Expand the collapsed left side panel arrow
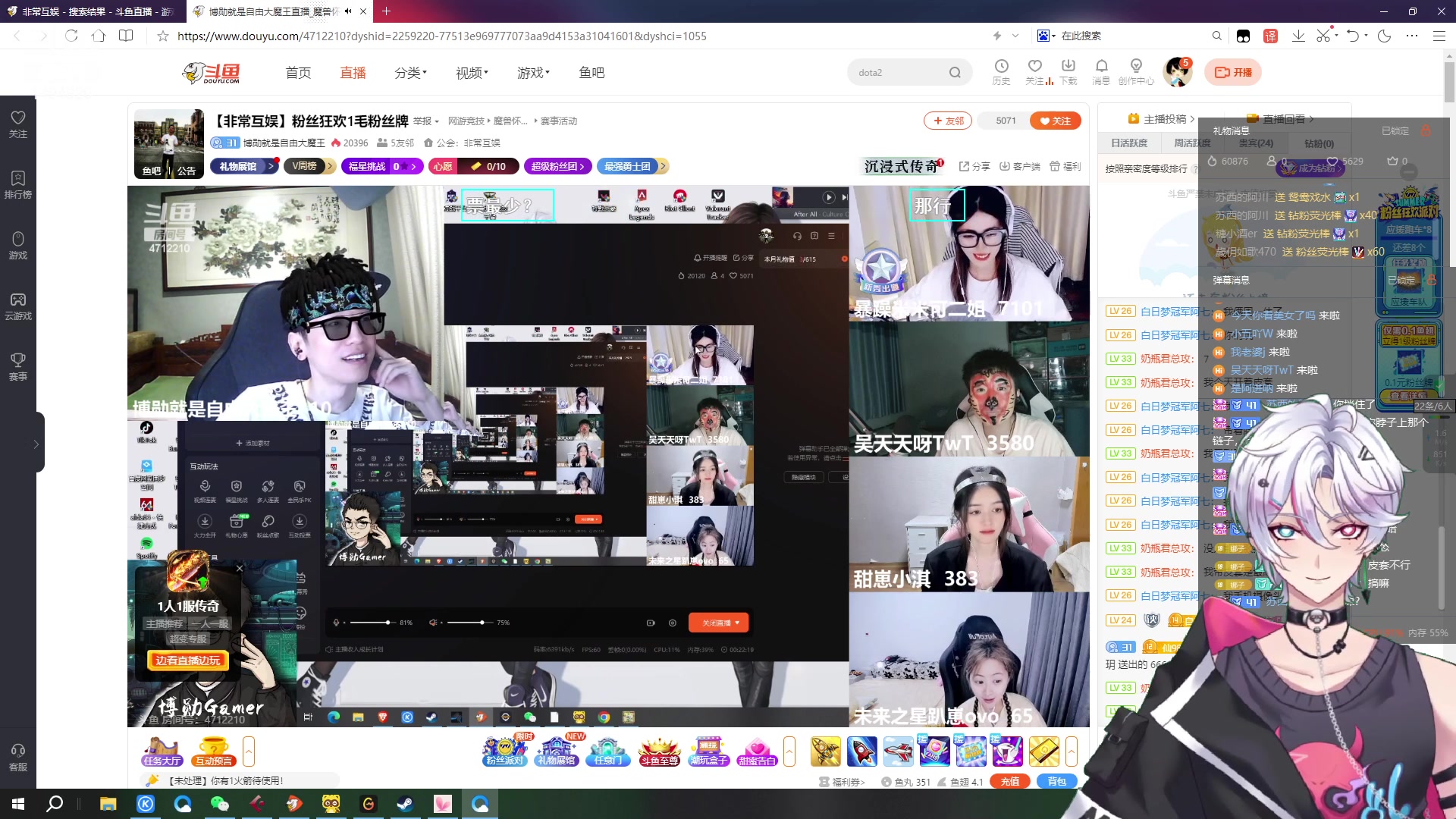Screen dimensions: 1456x819 [36, 444]
